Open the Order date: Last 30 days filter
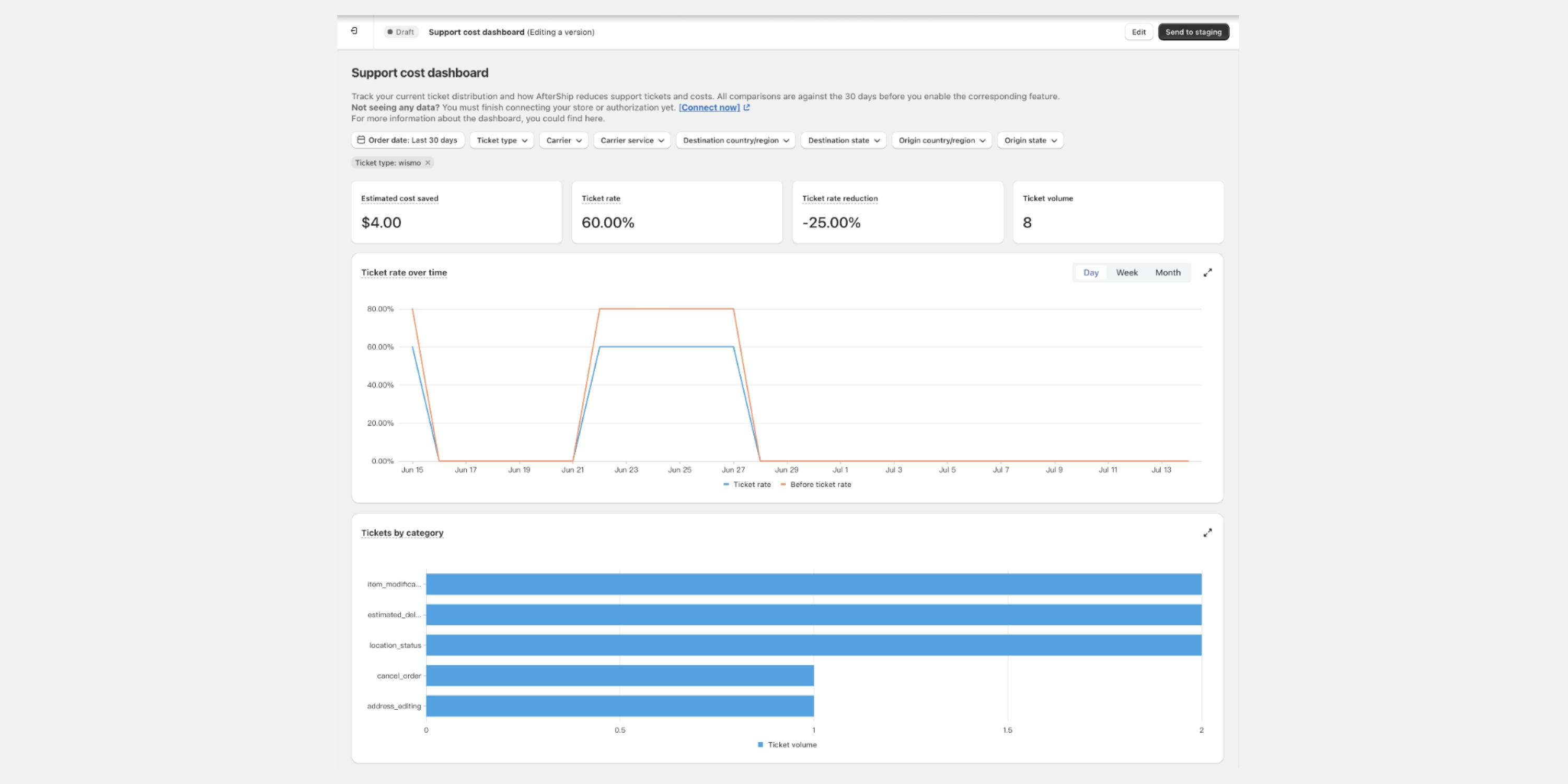The image size is (1568, 784). click(407, 140)
